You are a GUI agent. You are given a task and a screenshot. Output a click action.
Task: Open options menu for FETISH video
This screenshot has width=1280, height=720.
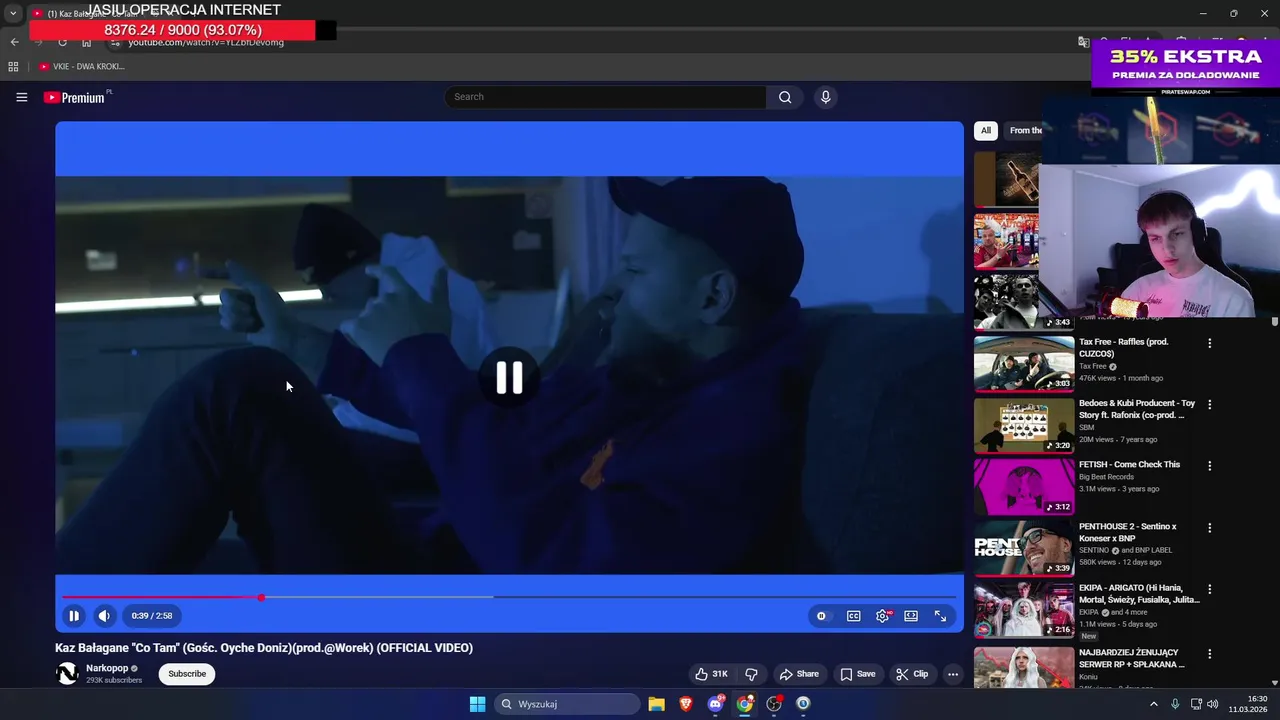pos(1209,466)
